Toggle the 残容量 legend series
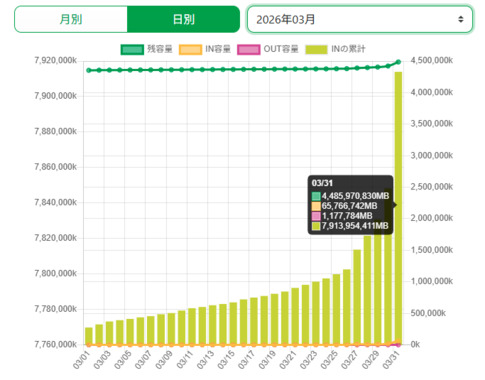485x380 pixels. click(x=147, y=49)
